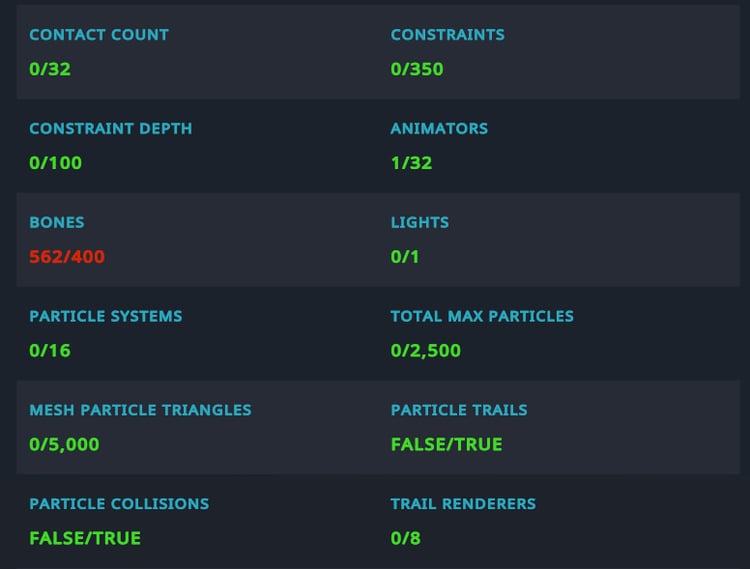750x569 pixels.
Task: Click the Constraint Depth label
Action: pos(110,129)
